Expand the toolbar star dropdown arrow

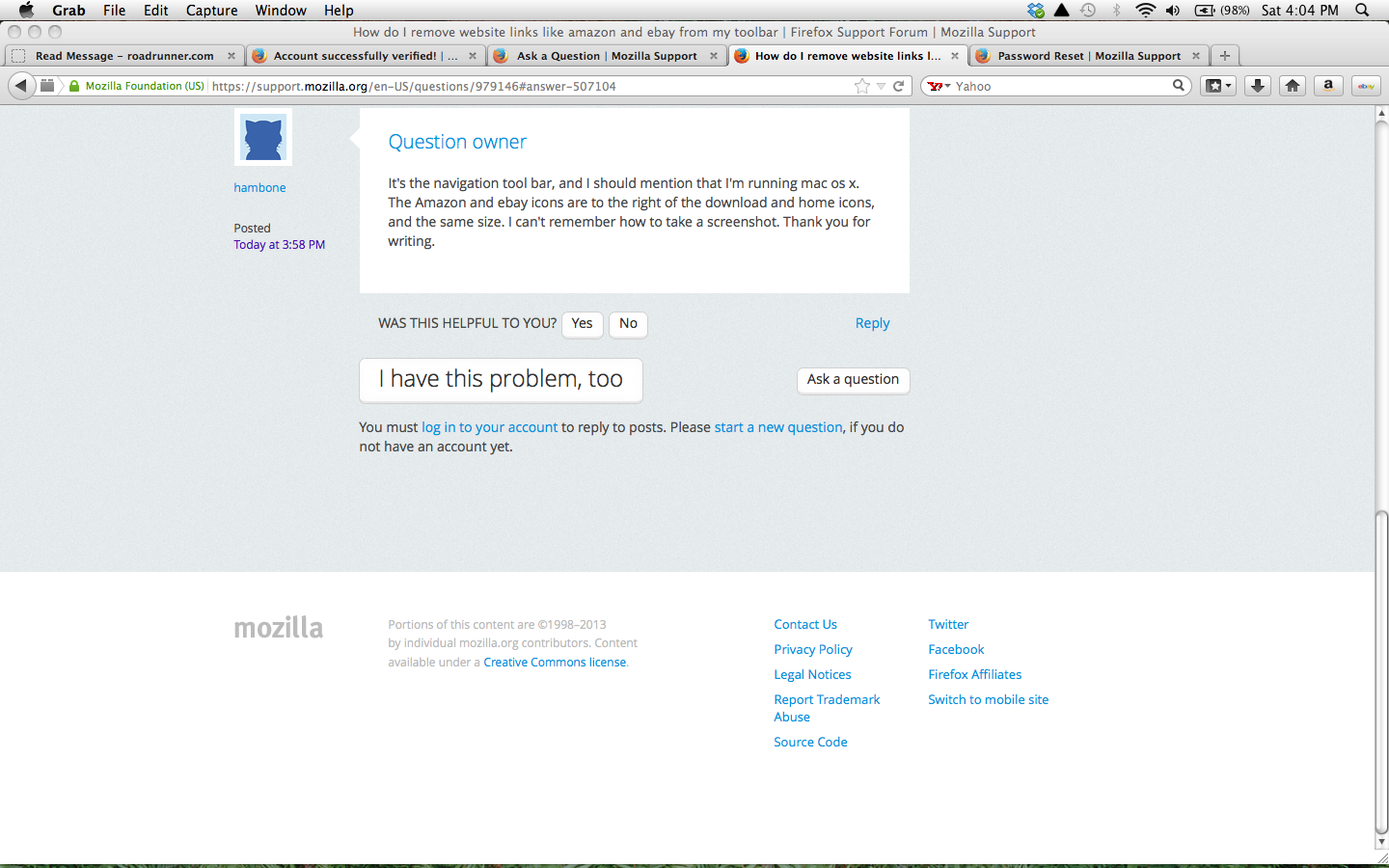coord(879,86)
